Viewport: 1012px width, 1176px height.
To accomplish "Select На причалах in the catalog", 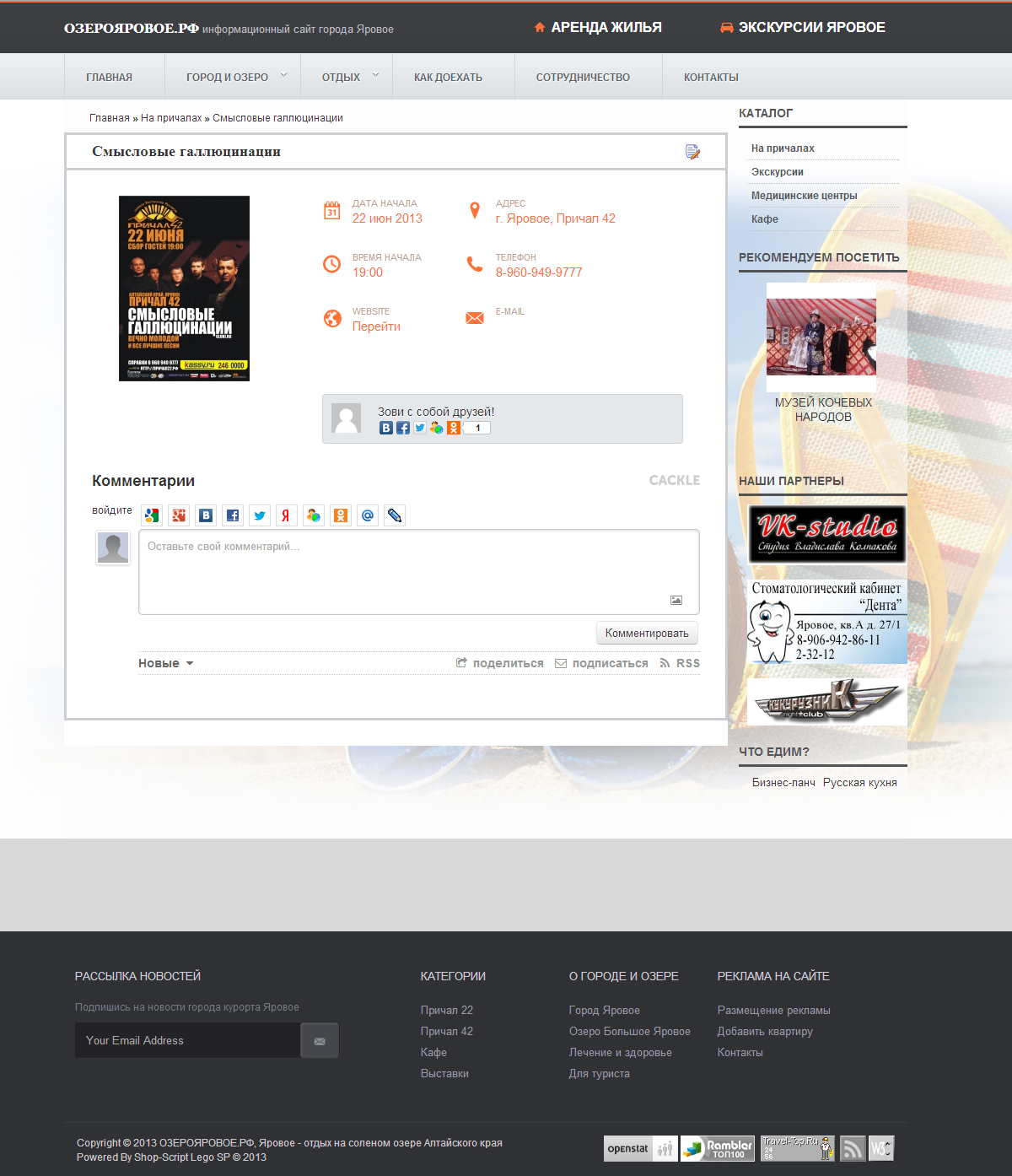I will [783, 148].
